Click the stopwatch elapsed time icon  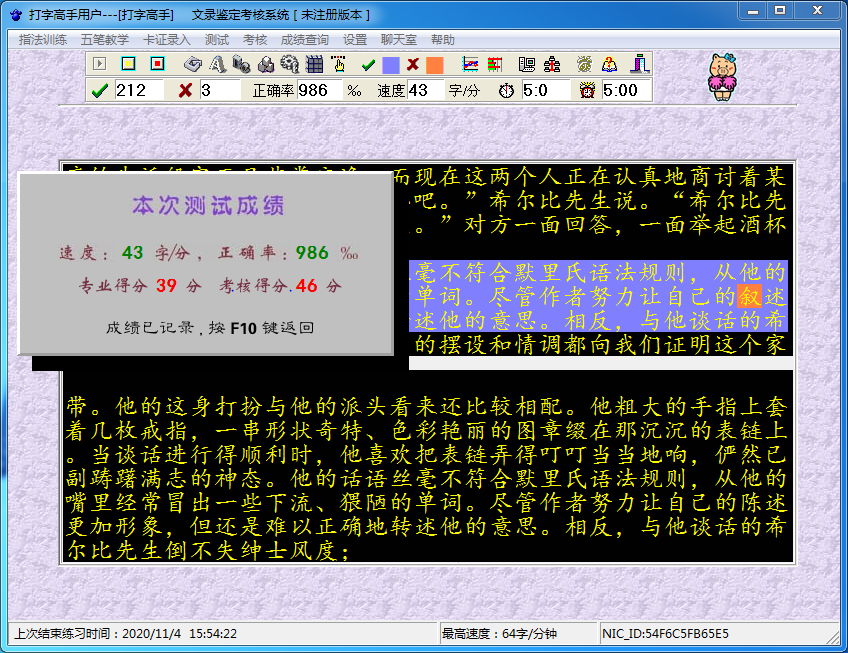(506, 90)
